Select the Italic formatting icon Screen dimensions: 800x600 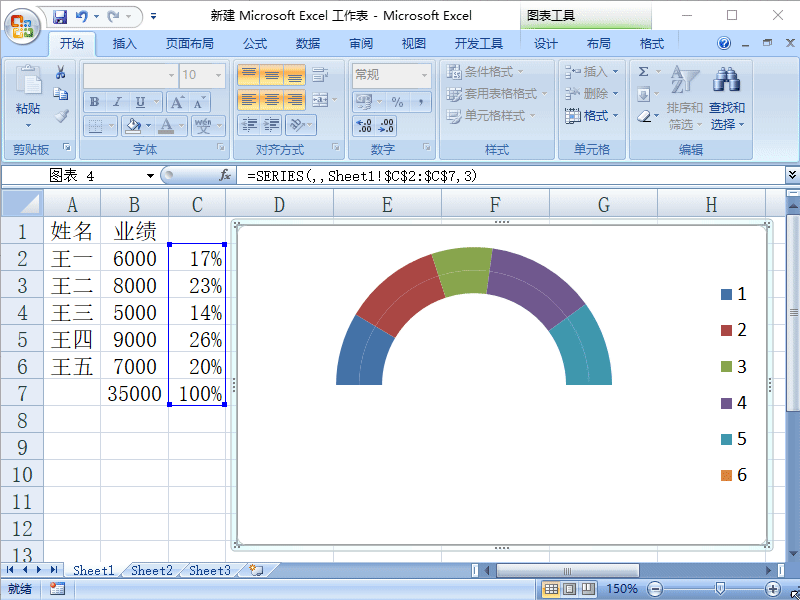coord(116,102)
